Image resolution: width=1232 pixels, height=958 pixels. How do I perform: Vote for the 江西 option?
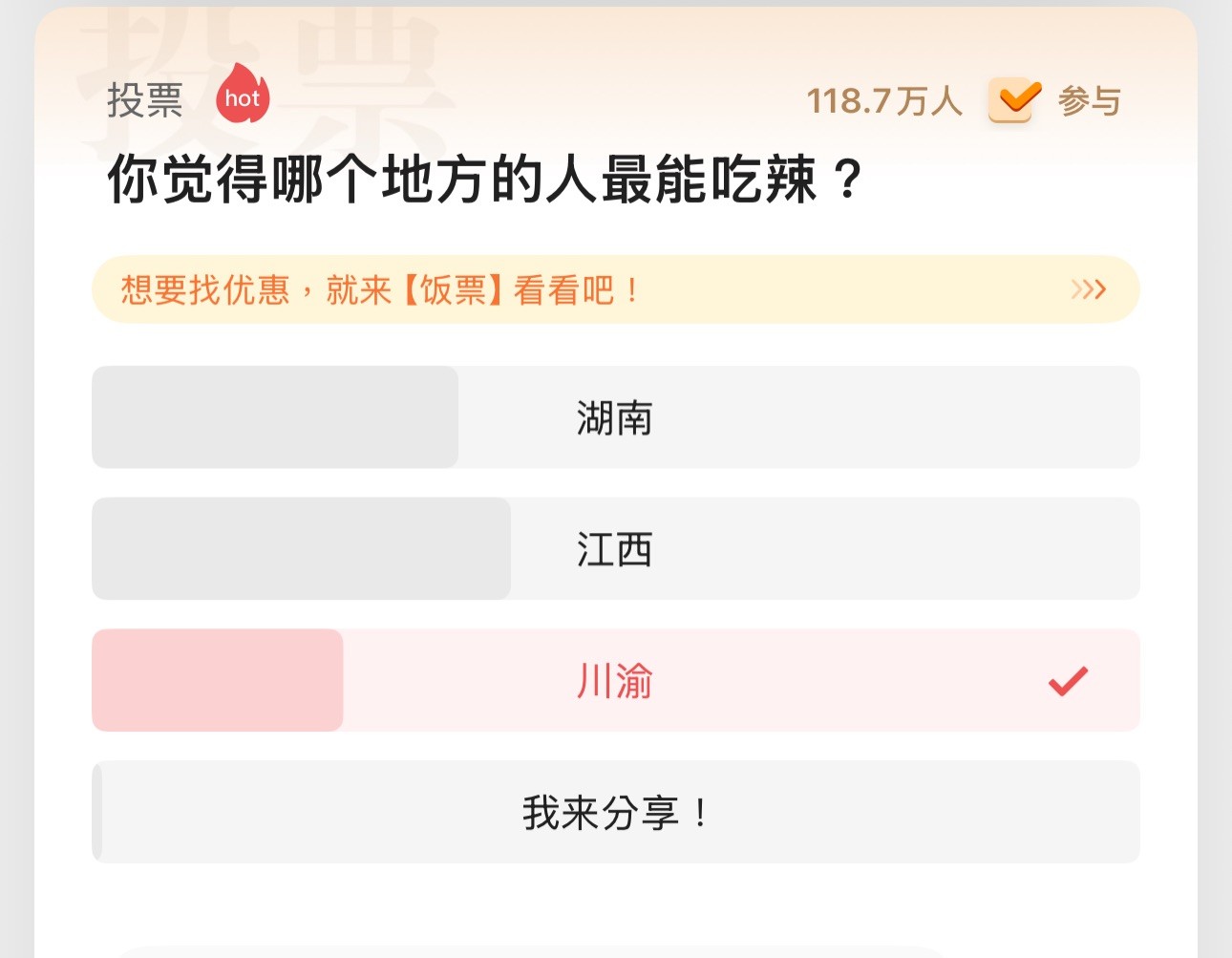click(x=616, y=549)
